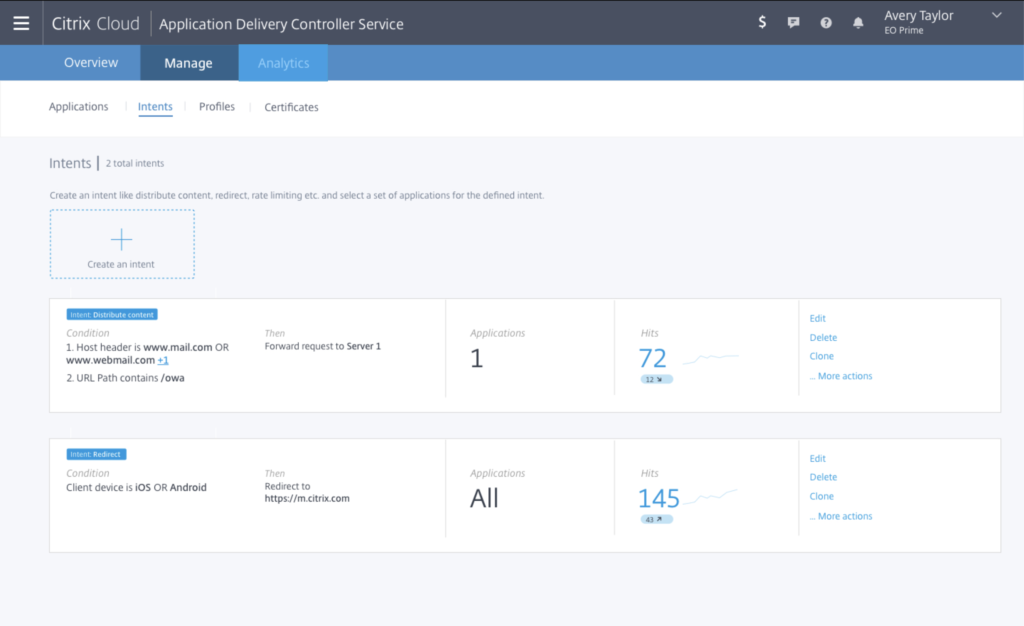
Task: Click the dollar sign billing icon
Action: [762, 23]
